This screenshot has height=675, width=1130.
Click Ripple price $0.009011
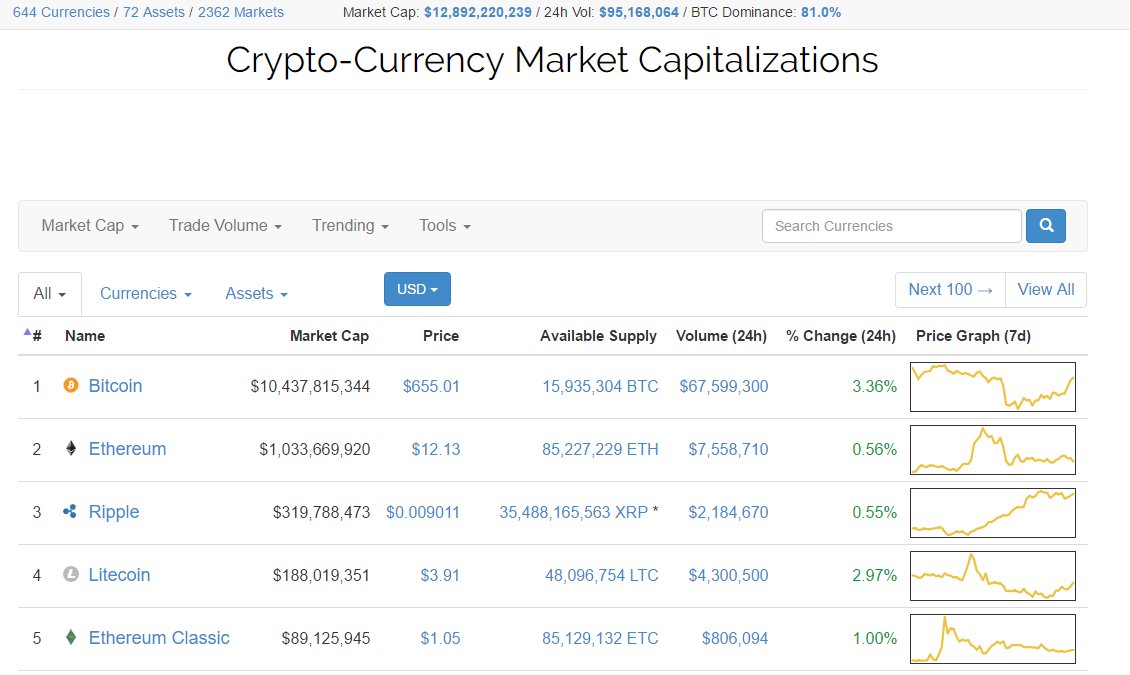tap(423, 512)
